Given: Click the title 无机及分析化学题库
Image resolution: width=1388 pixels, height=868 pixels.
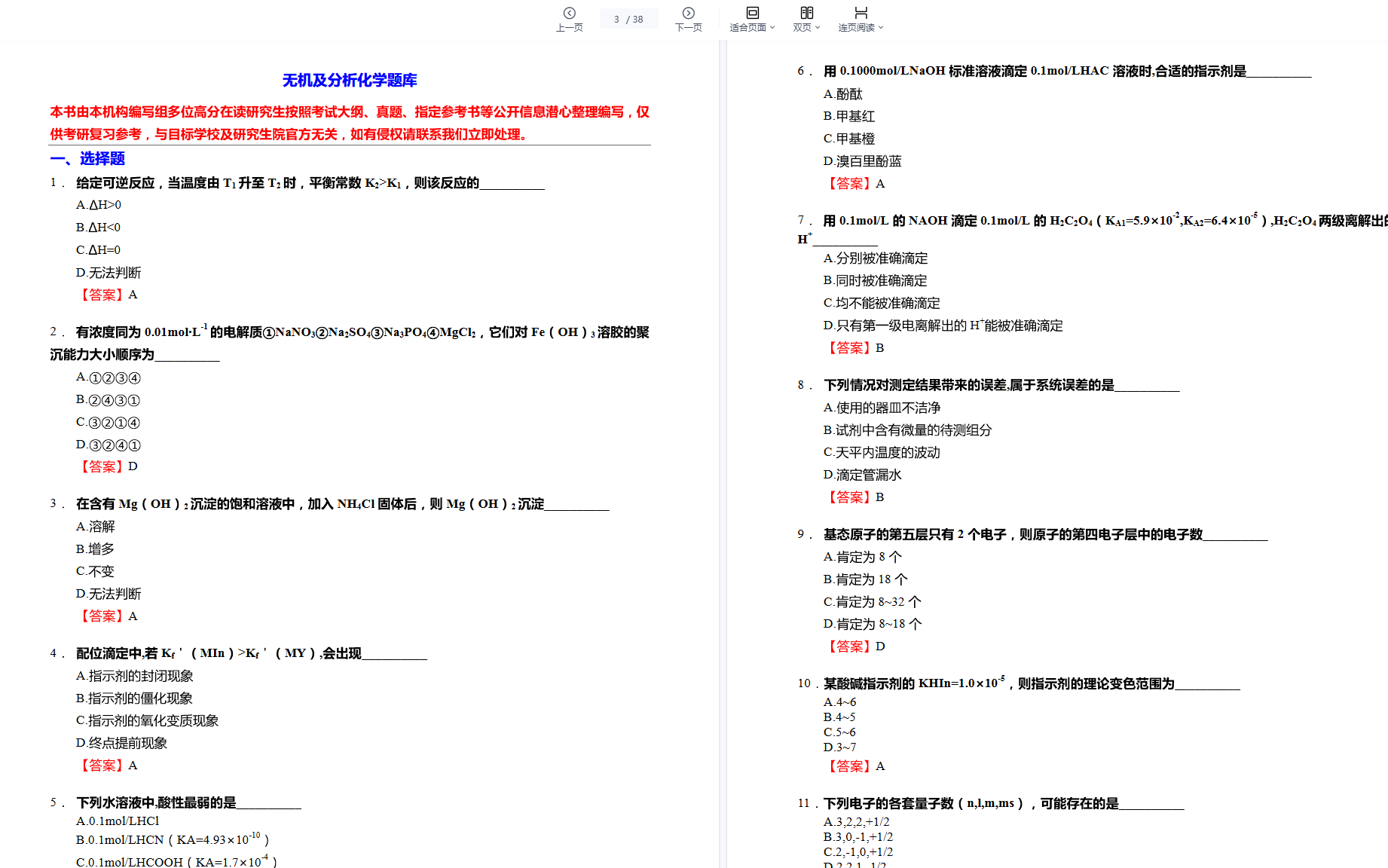Looking at the screenshot, I should click(350, 80).
